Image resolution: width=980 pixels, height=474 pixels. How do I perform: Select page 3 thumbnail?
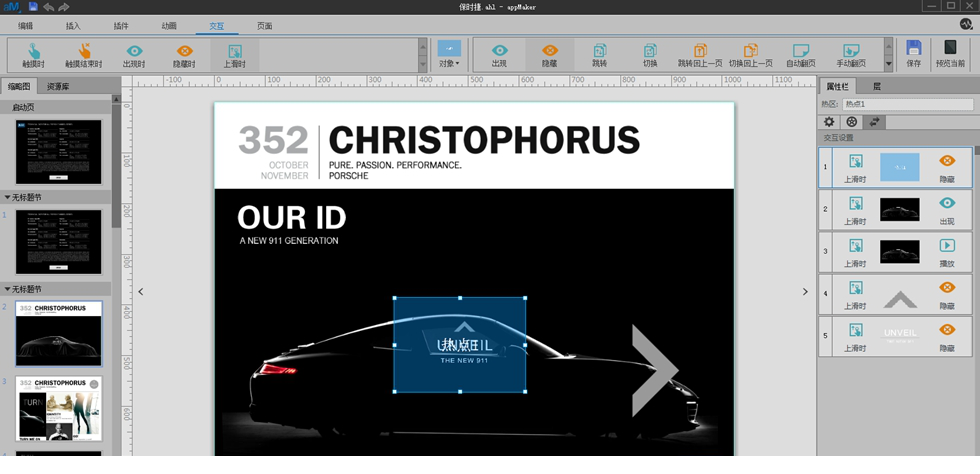point(59,408)
